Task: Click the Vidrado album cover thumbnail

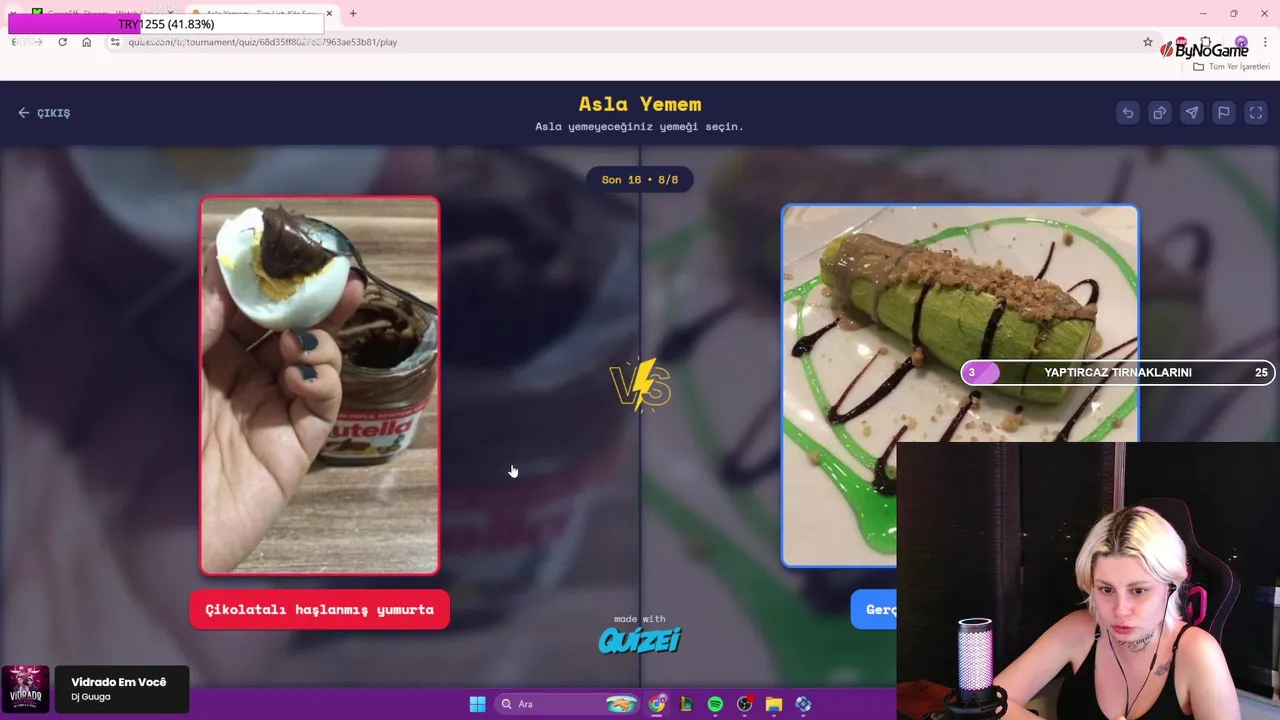Action: [x=25, y=689]
